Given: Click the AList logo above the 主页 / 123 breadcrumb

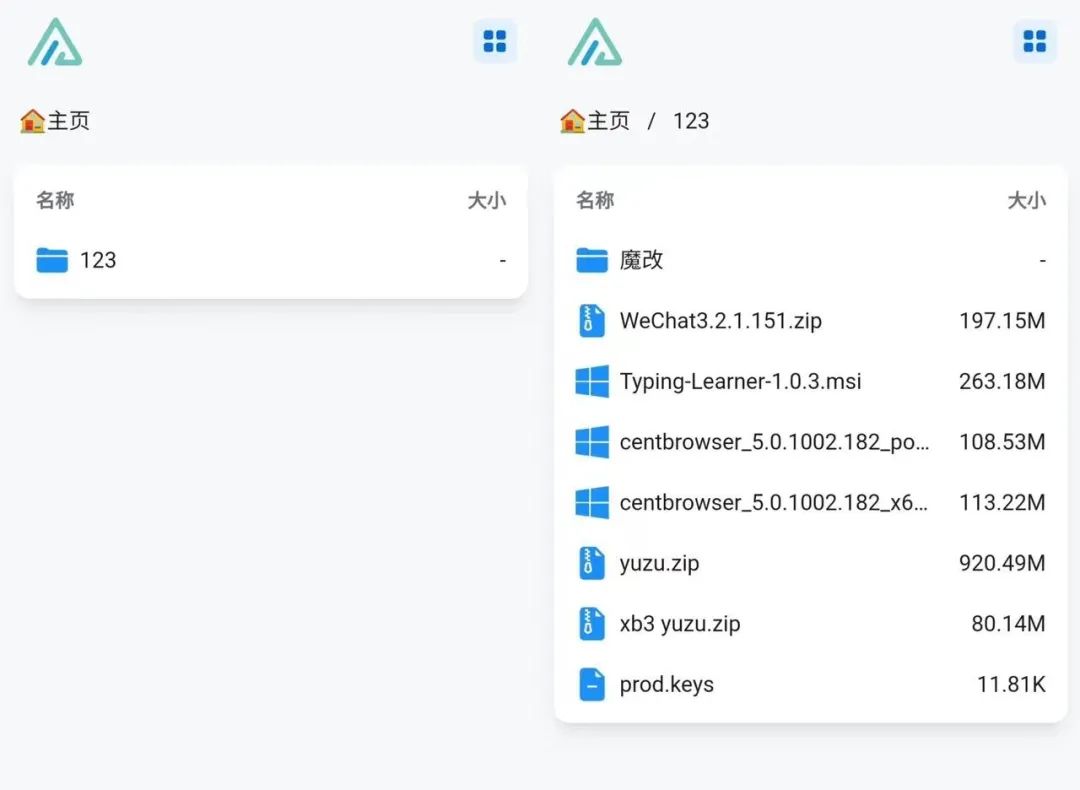Looking at the screenshot, I should click(x=595, y=42).
